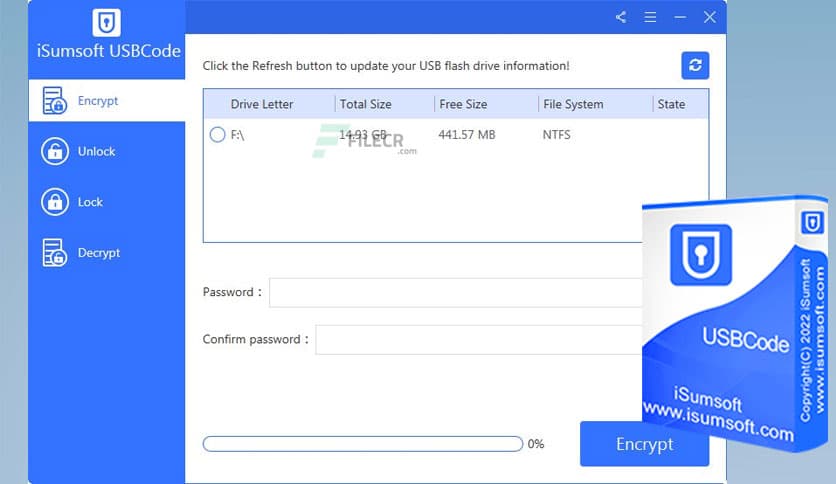Image resolution: width=836 pixels, height=484 pixels.
Task: Click the State column header
Action: 671,104
